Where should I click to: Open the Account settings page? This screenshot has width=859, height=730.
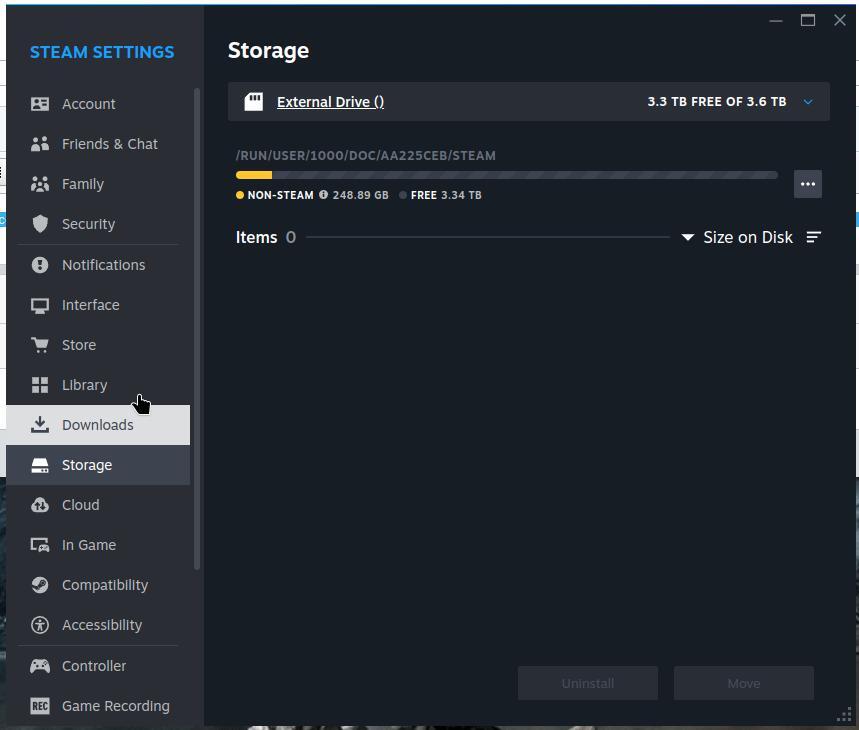tap(98, 104)
